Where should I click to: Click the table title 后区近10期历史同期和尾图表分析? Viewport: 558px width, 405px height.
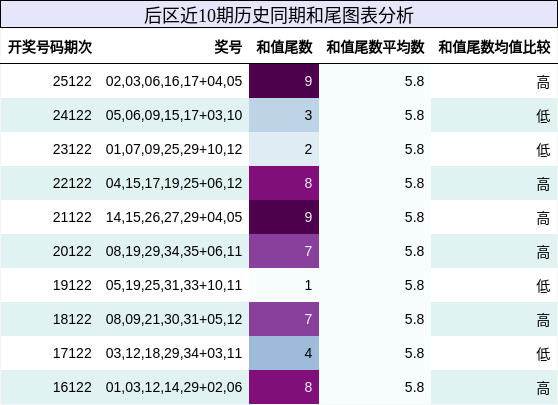click(279, 16)
